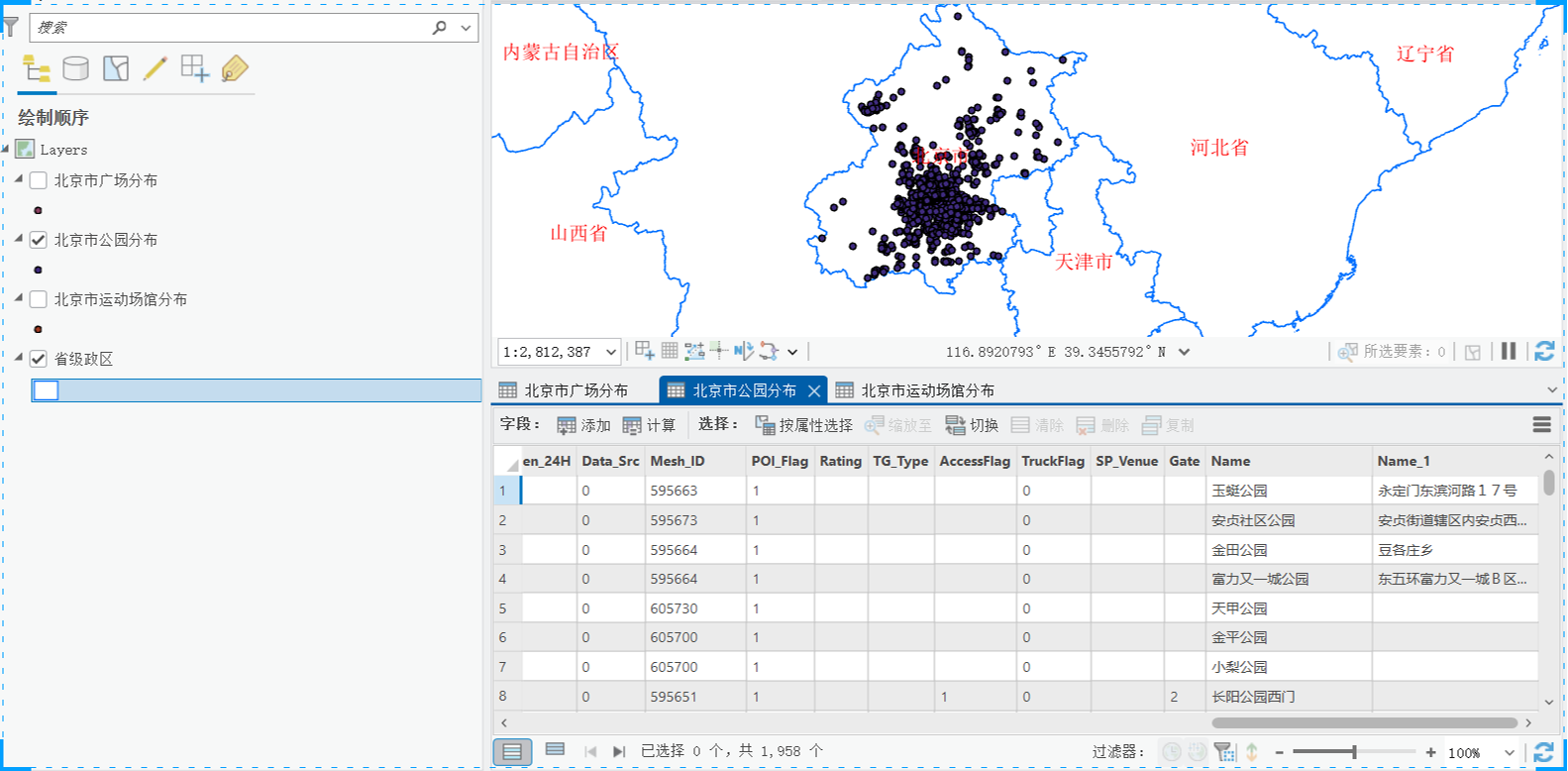This screenshot has width=1568, height=771.
Task: Click 计算 to calculate field
Action: (649, 425)
